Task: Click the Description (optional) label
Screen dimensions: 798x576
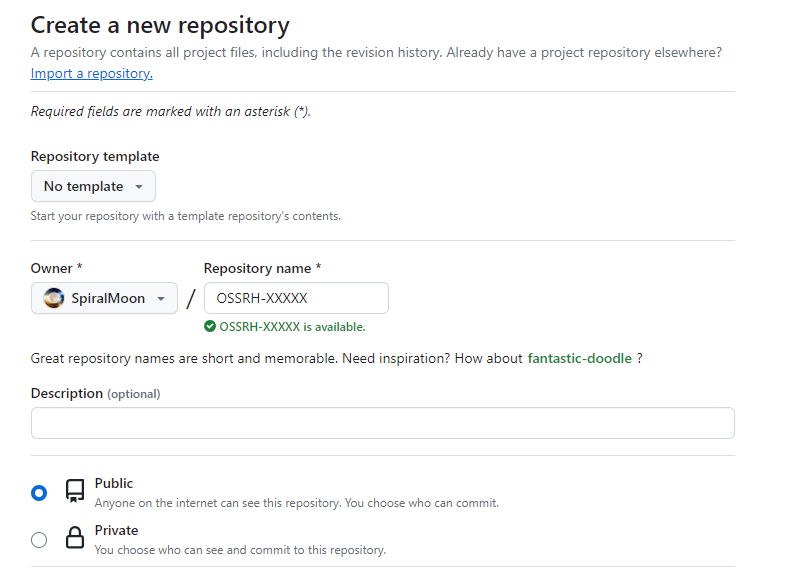Action: click(95, 393)
